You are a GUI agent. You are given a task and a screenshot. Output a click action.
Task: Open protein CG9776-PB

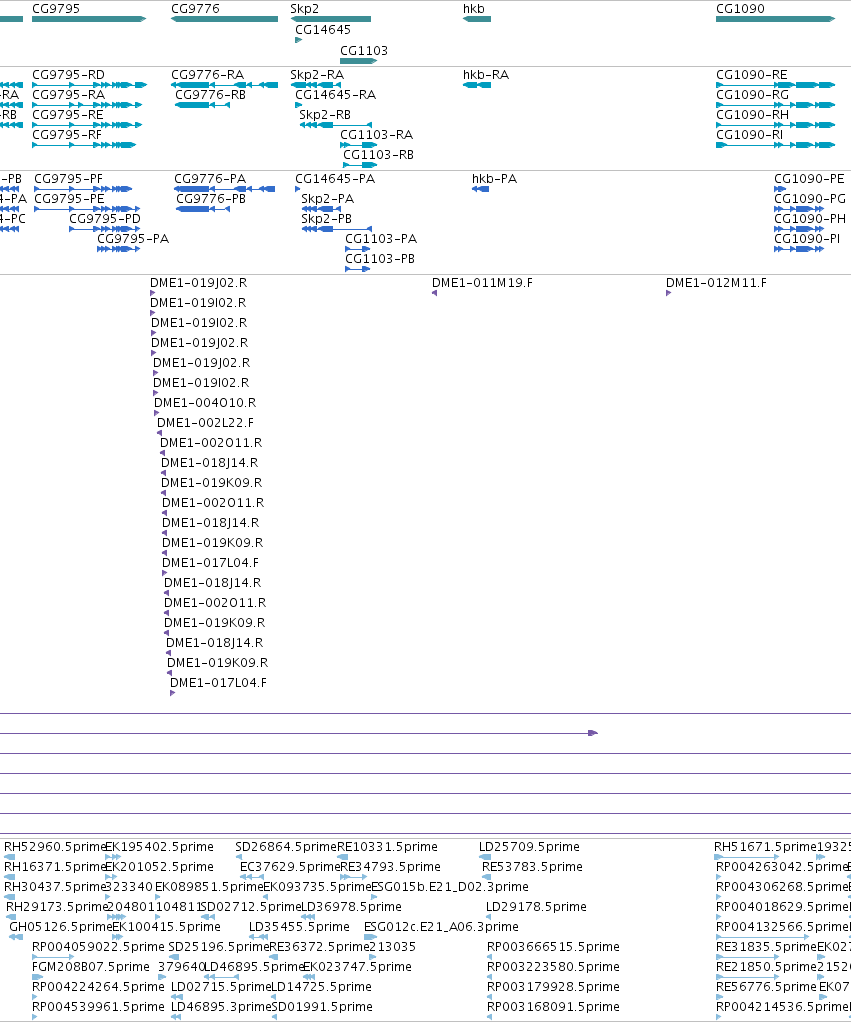[x=211, y=199]
